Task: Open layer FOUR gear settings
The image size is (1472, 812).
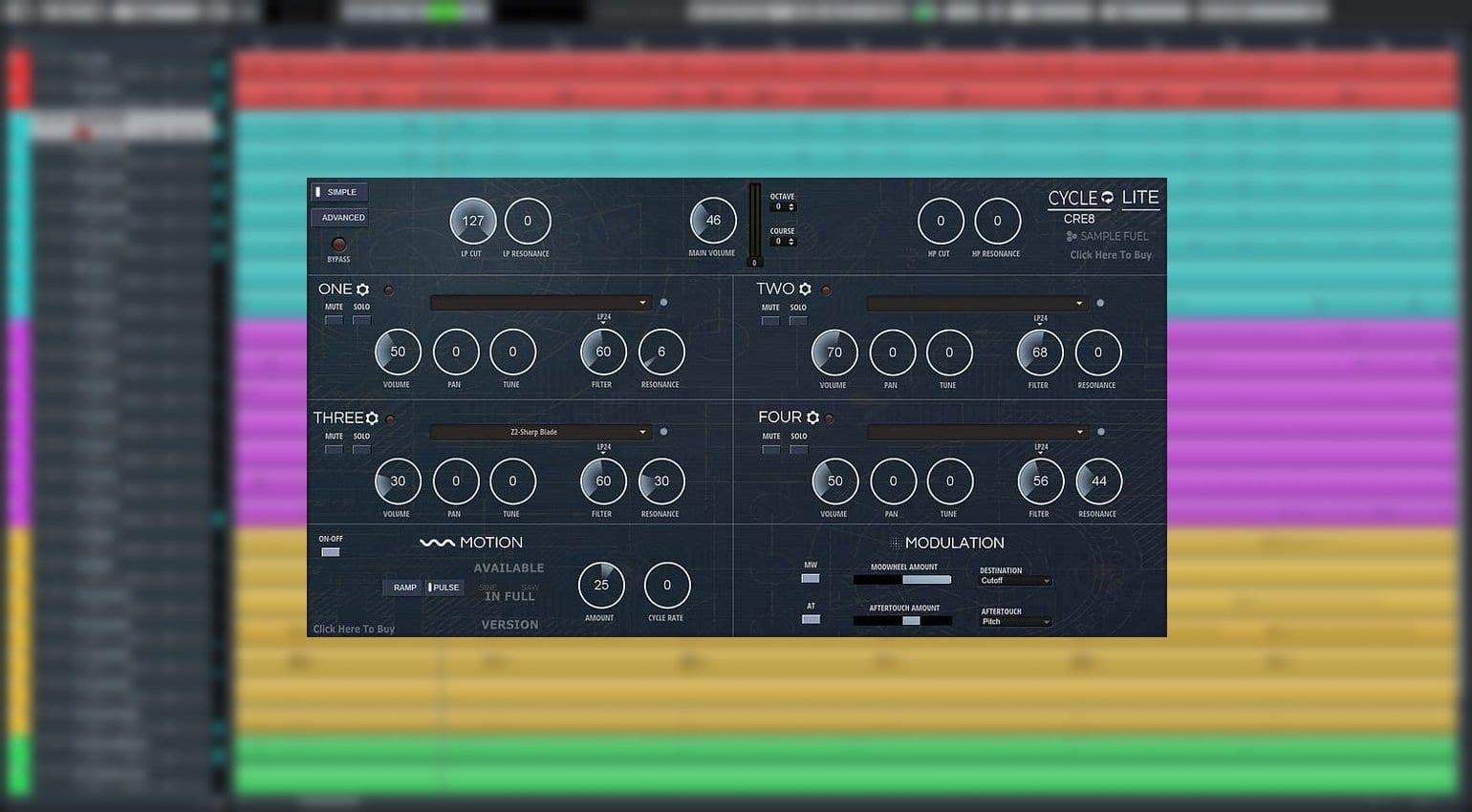Action: point(812,417)
